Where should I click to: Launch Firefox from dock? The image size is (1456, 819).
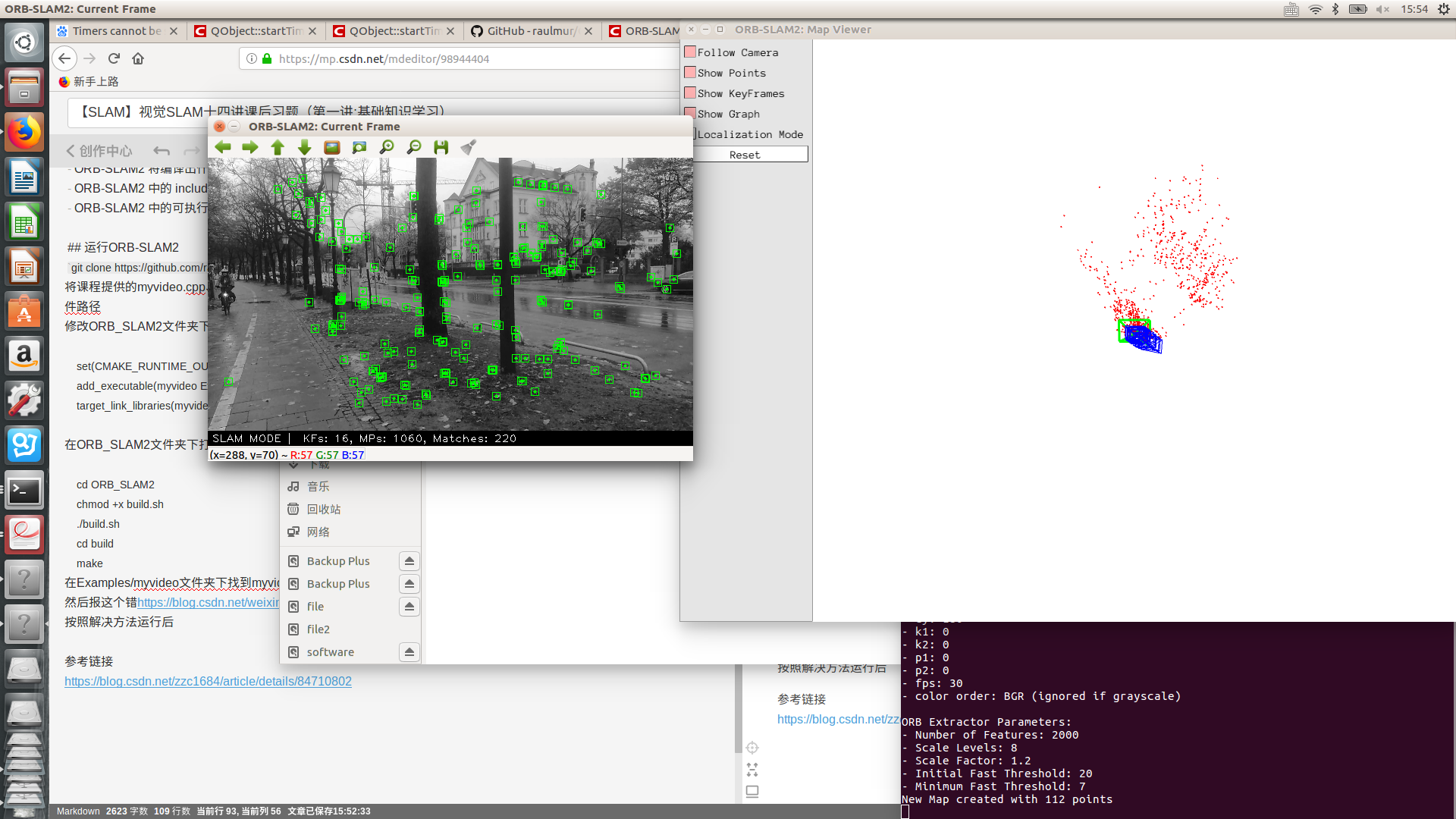tap(24, 133)
